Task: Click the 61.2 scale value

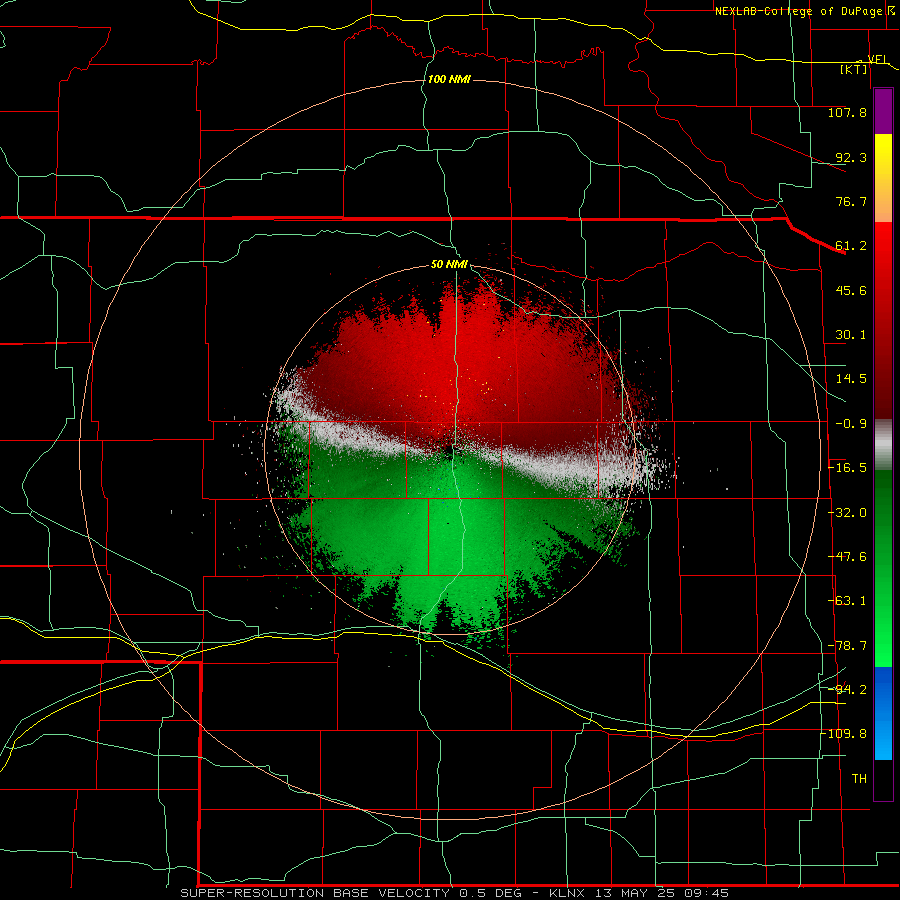Action: pyautogui.click(x=851, y=246)
